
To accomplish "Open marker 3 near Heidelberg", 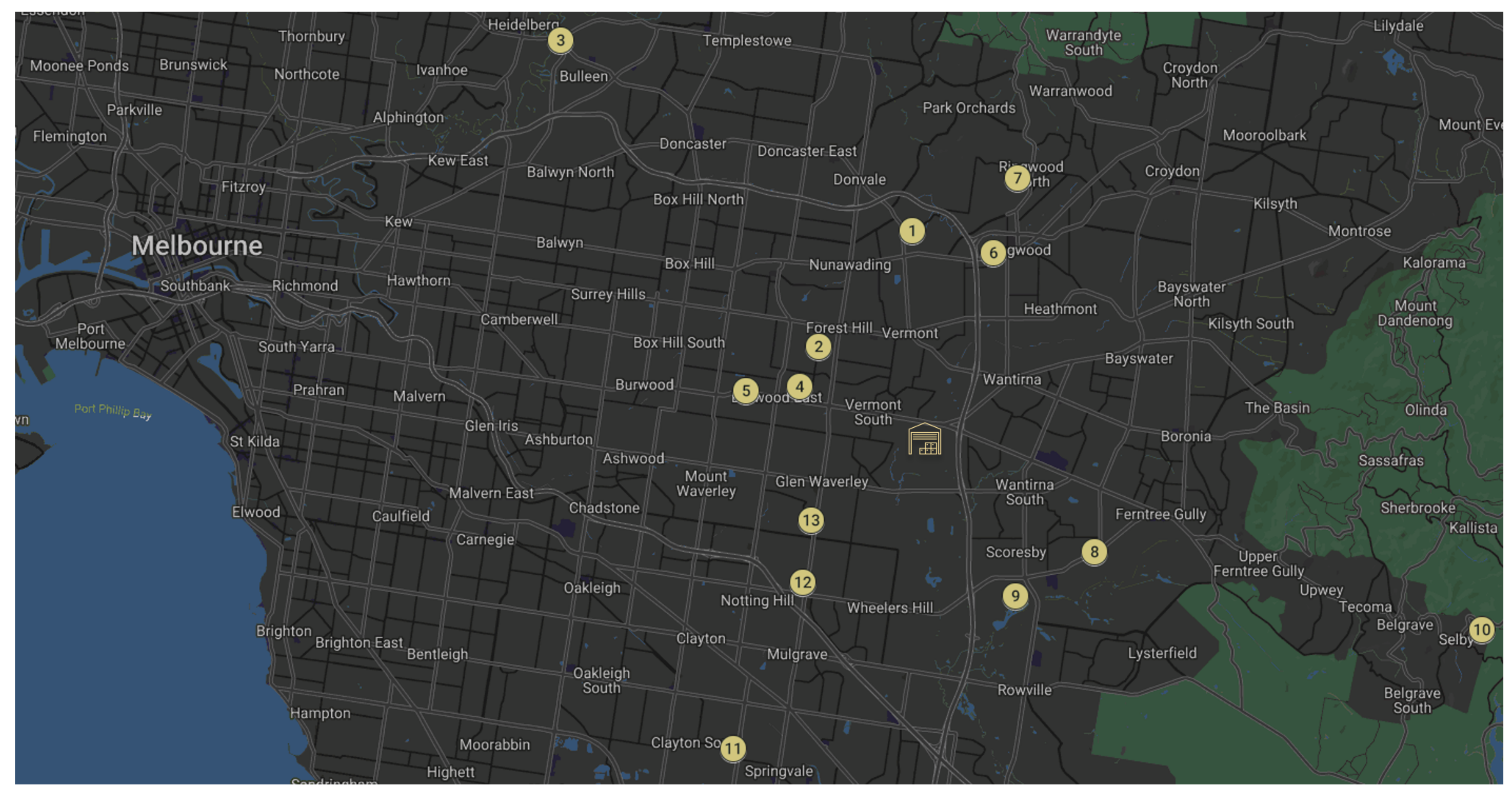I will pos(560,40).
